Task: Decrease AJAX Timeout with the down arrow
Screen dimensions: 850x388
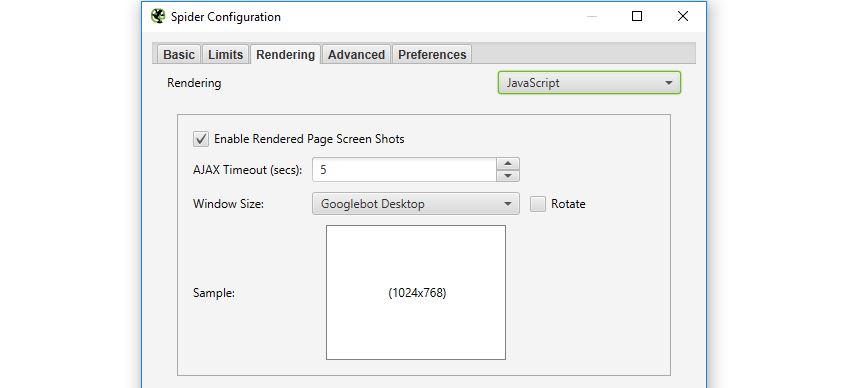Action: (x=508, y=176)
